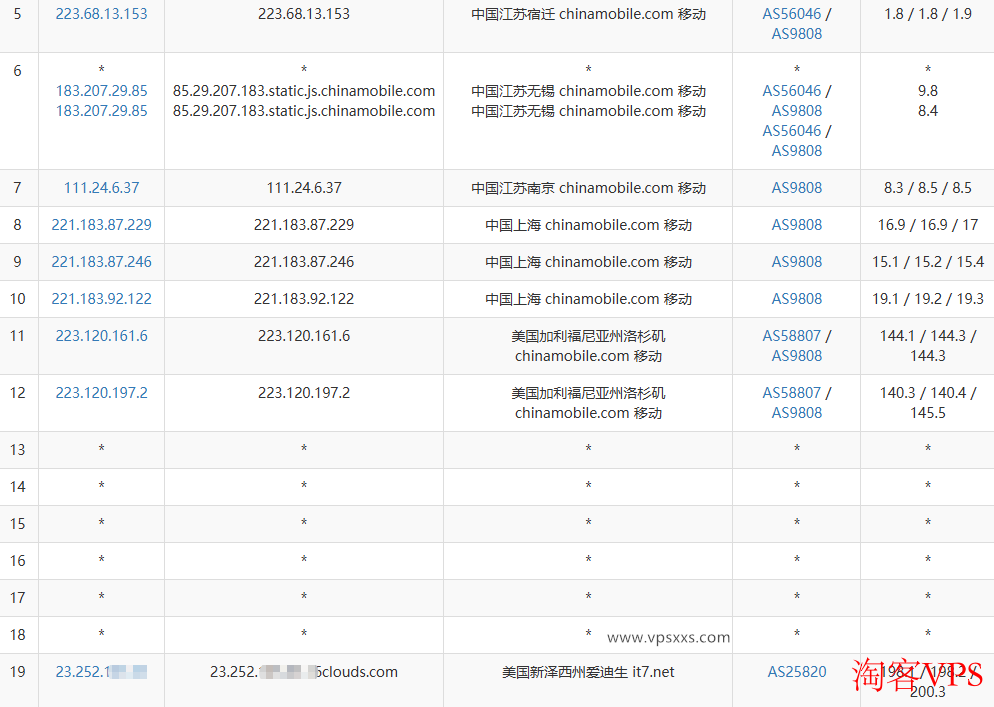994x707 pixels.
Task: Open the 223.68.13.153 link on hop 5
Action: [101, 13]
